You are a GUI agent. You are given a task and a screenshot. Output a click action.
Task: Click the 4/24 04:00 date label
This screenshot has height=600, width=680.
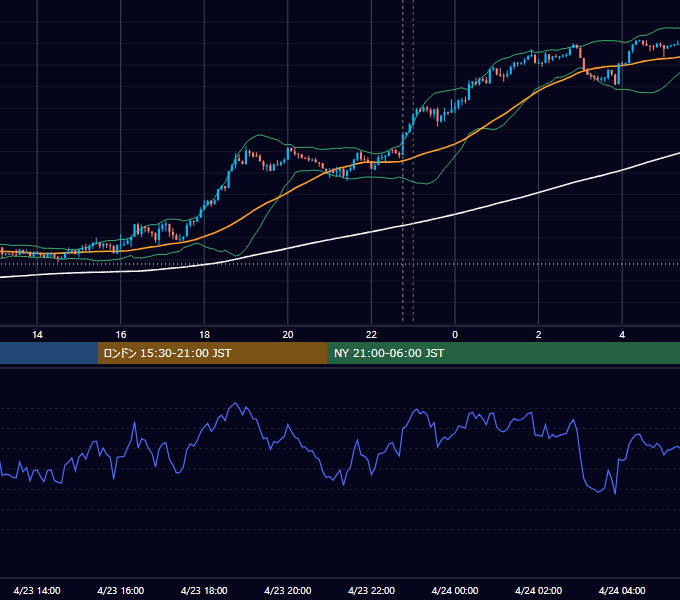(622, 590)
